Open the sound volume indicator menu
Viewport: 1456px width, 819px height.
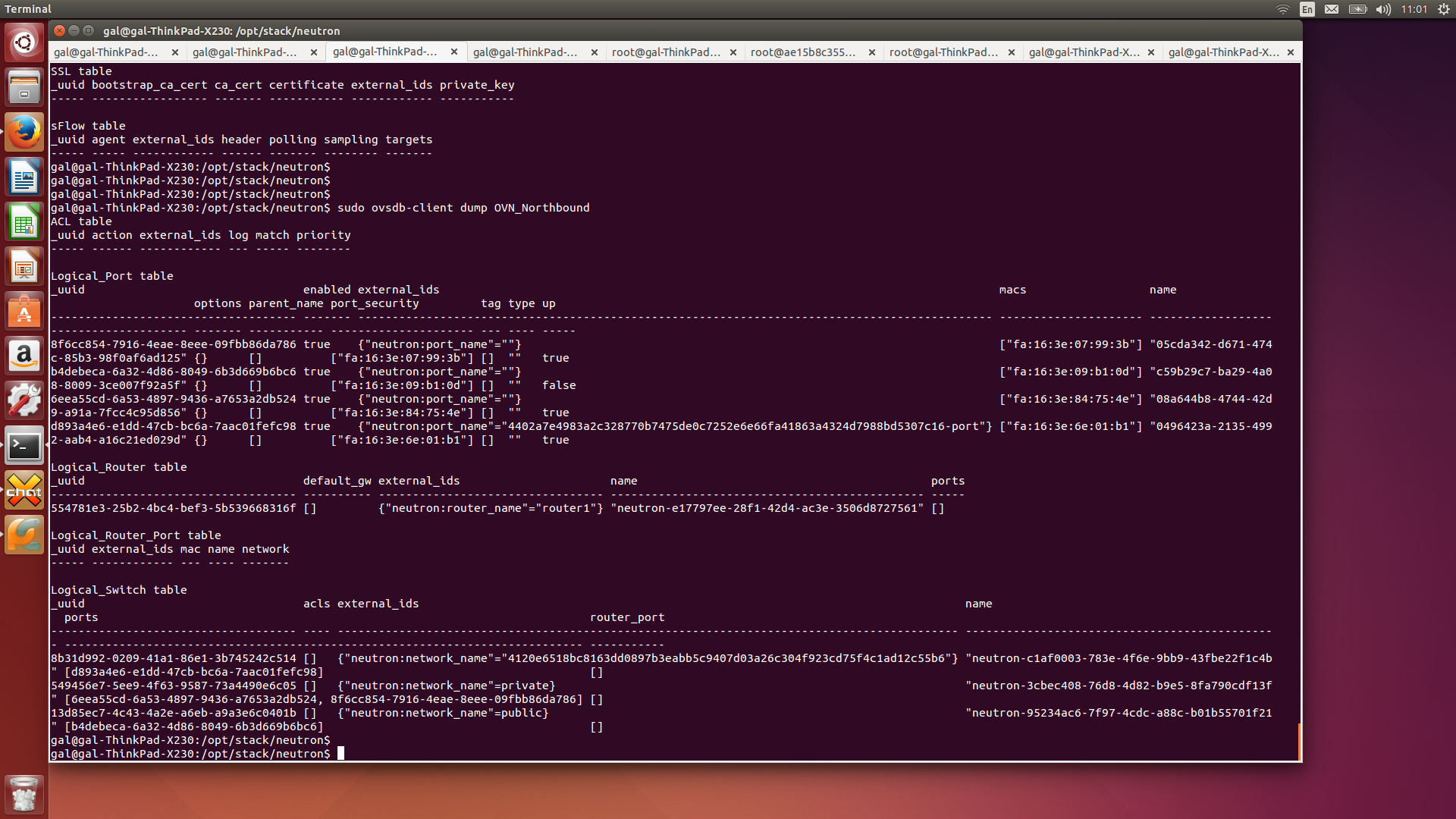click(x=1383, y=9)
